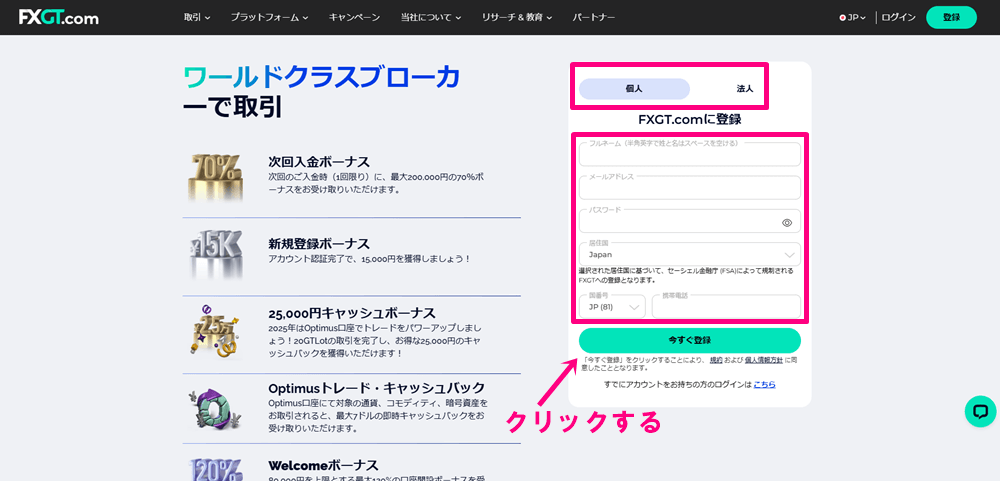Click the Optimus trade cashback image
Viewport: 1000px width, 481px height.
[215, 408]
